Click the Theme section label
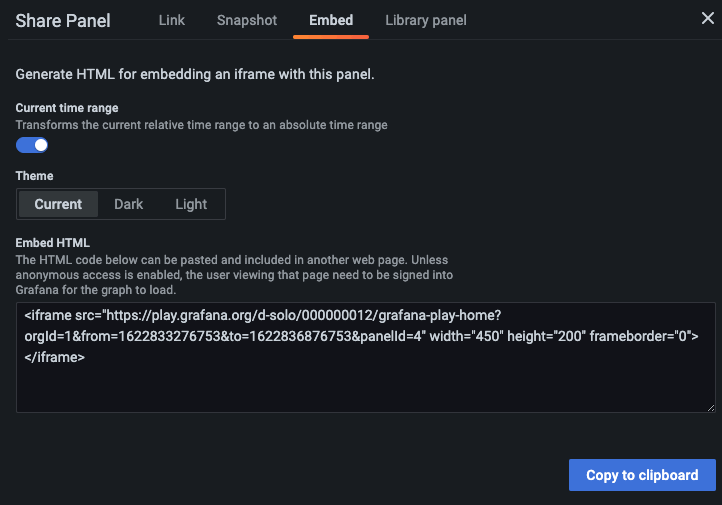722x505 pixels. click(x=35, y=176)
